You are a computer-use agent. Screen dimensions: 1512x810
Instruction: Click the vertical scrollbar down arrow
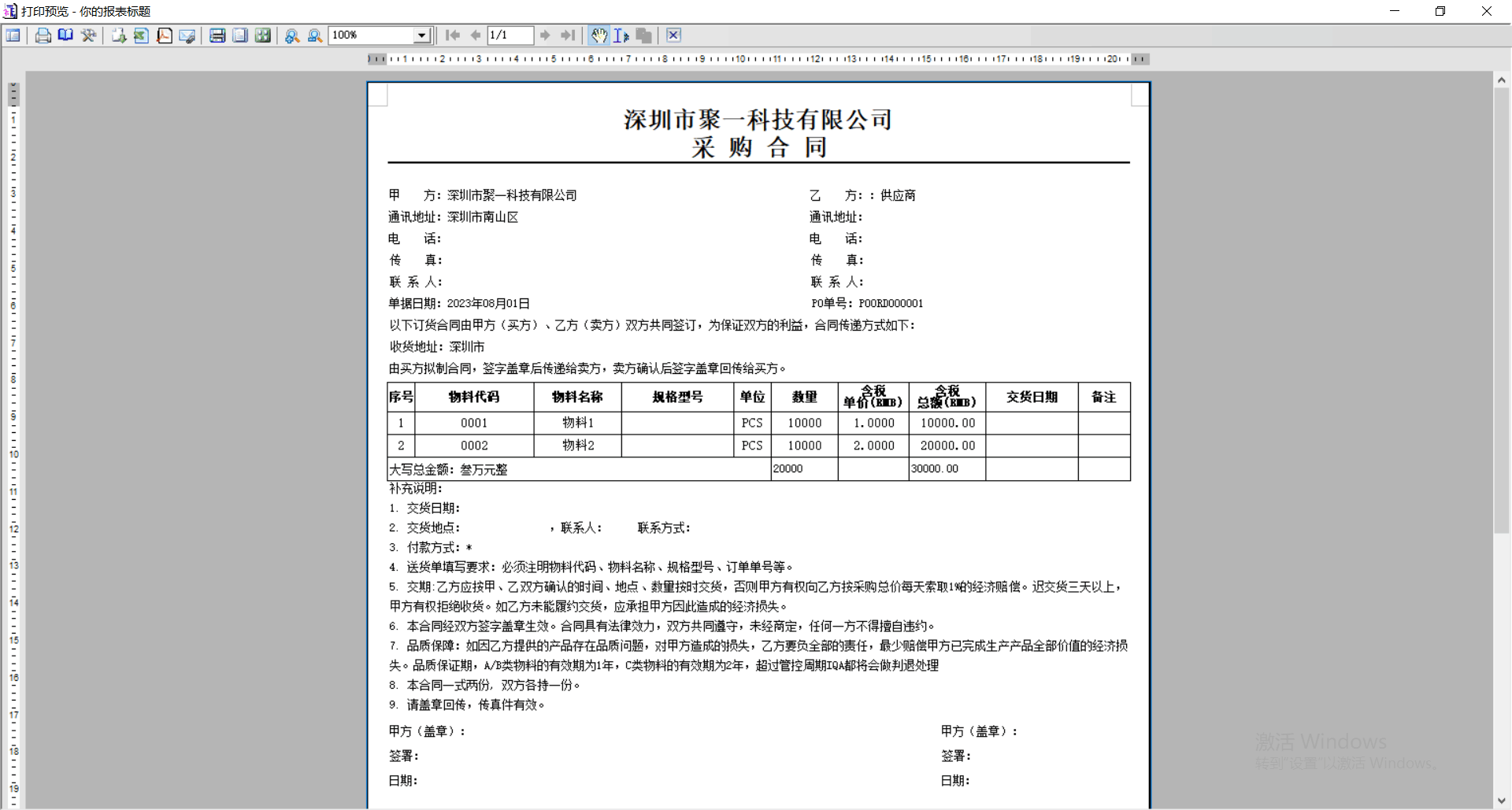pos(1502,801)
